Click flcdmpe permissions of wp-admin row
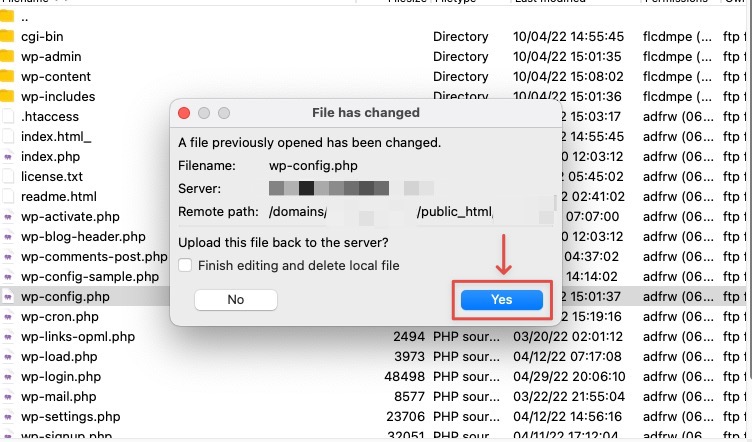752x442 pixels. click(x=677, y=57)
